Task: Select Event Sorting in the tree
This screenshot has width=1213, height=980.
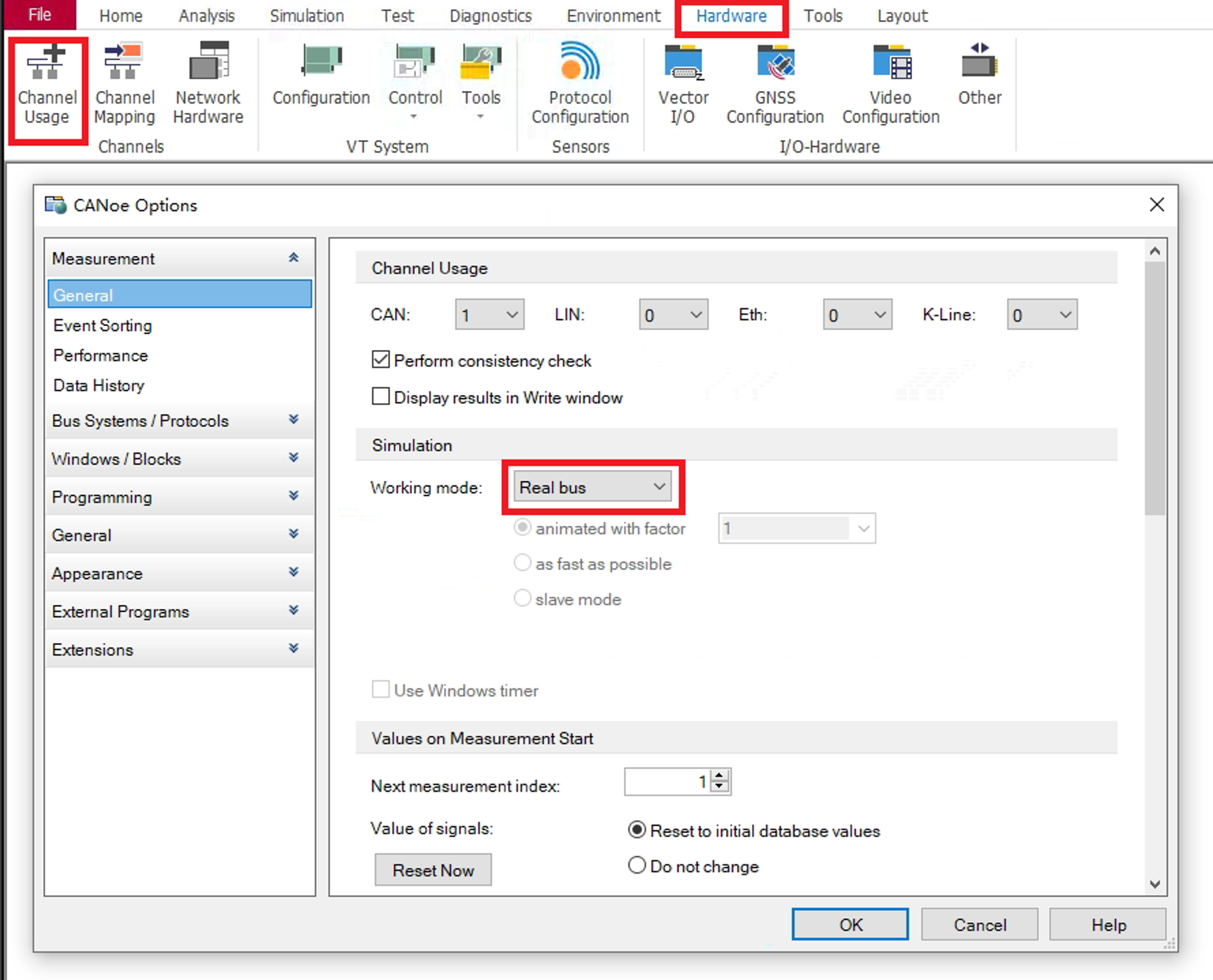Action: (x=102, y=325)
